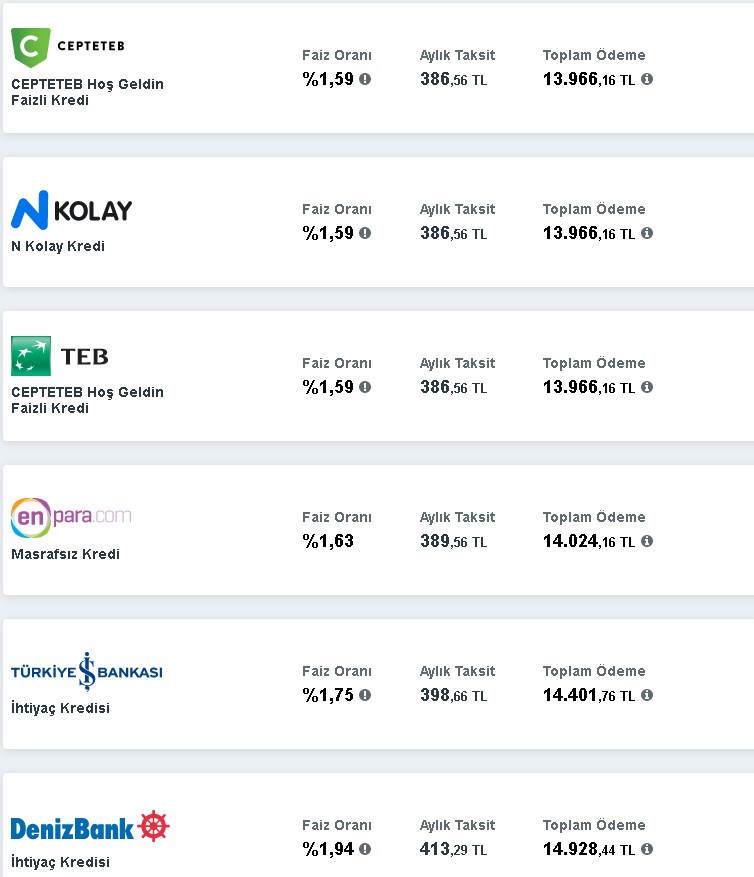Screen dimensions: 754x877
Task: Click info icon beside DenizBank 14.928,44 TL
Action: pos(647,849)
